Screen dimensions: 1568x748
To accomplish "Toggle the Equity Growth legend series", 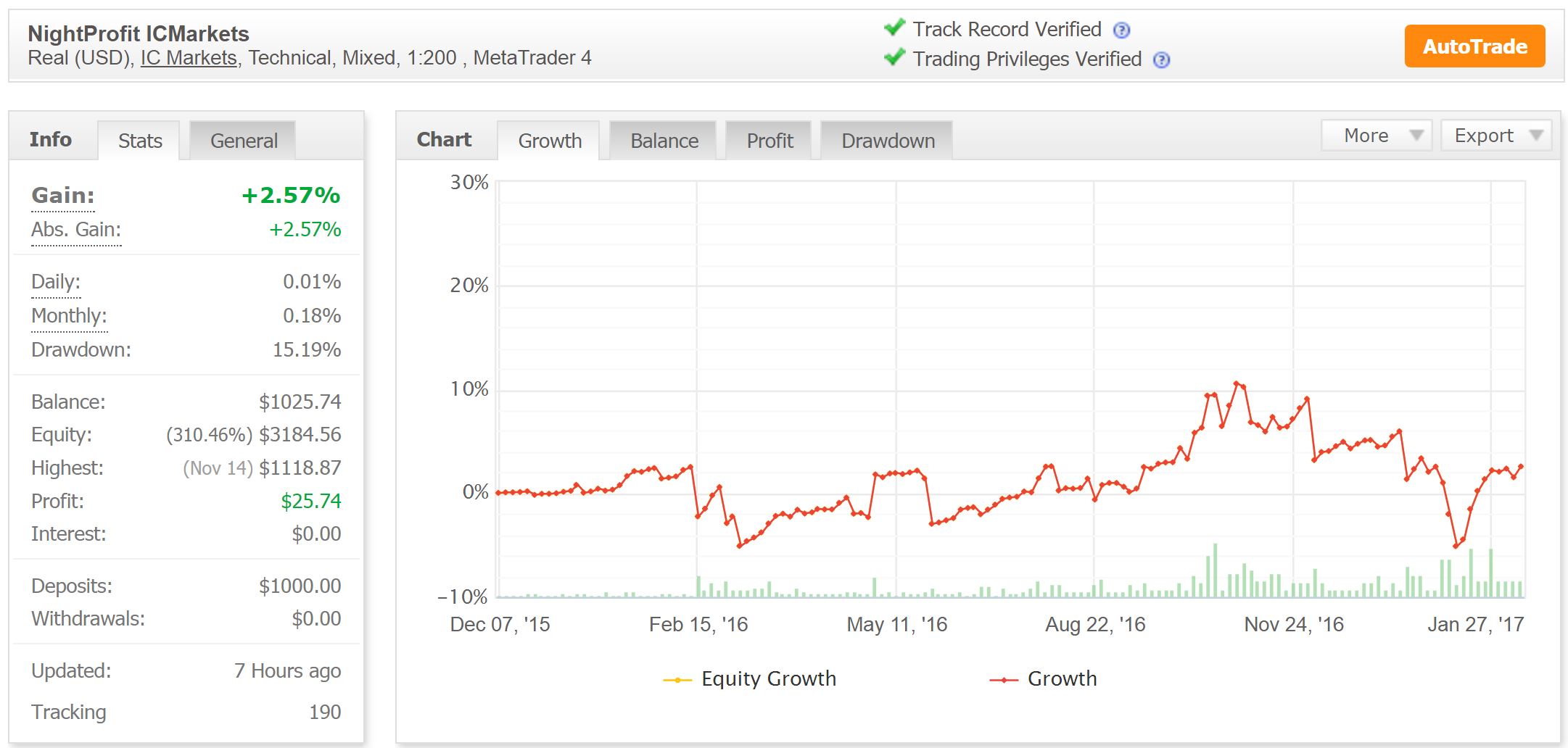I will (x=750, y=678).
